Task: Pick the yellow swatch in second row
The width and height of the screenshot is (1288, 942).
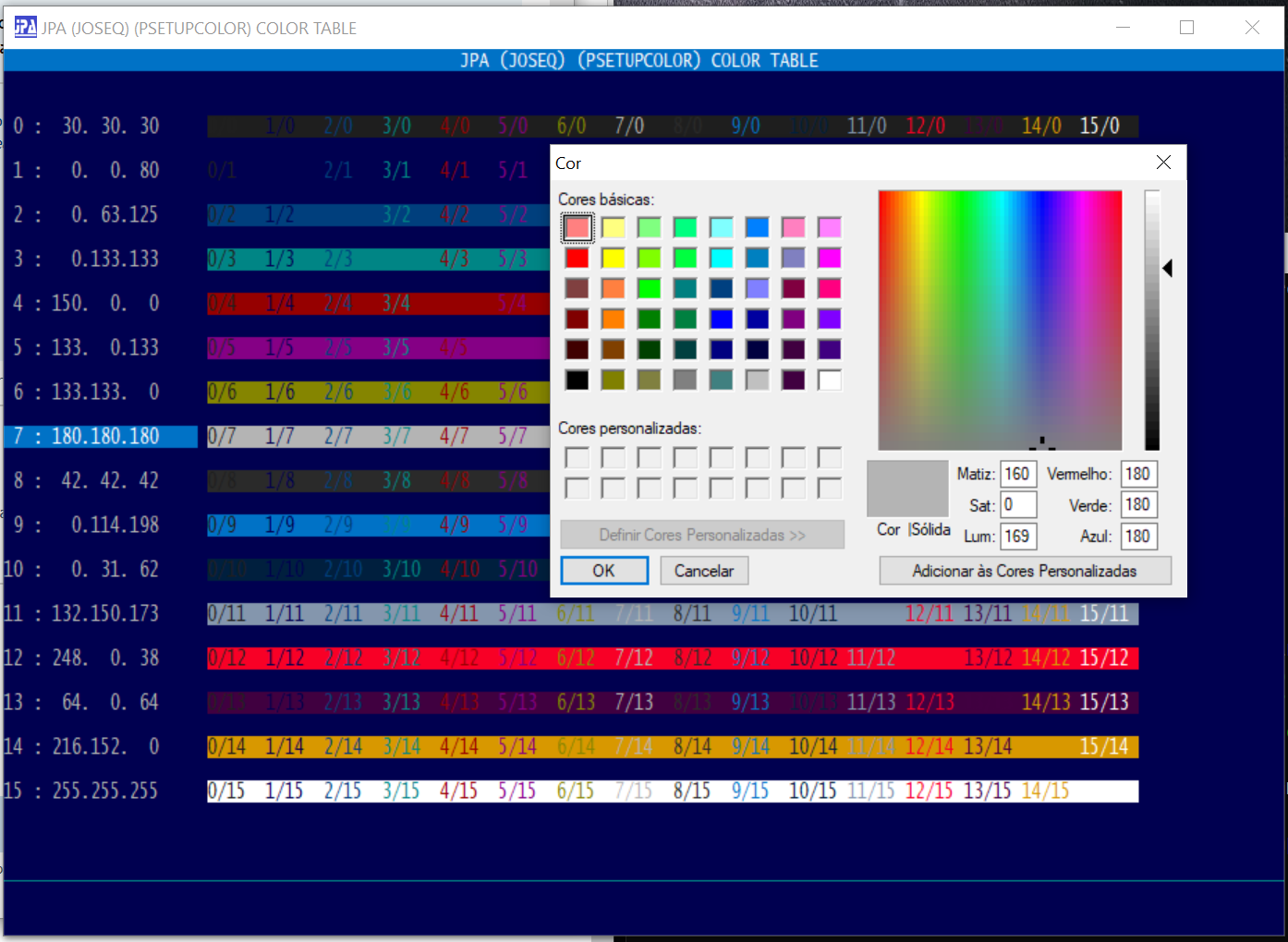Action: [613, 259]
